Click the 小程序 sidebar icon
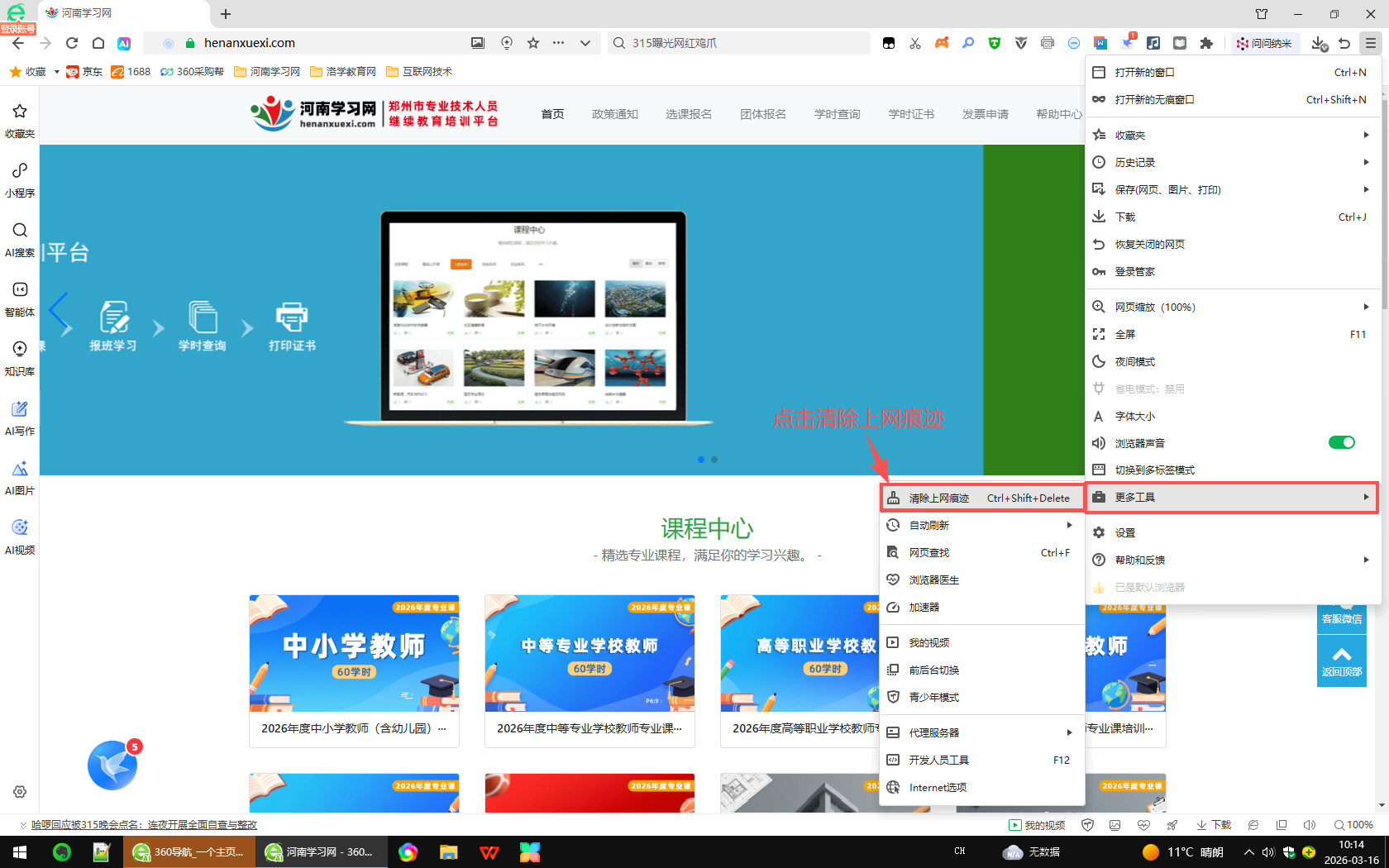The image size is (1389, 868). [x=20, y=179]
